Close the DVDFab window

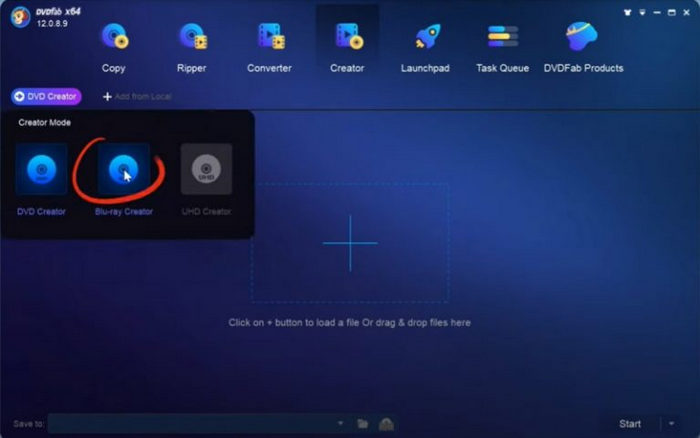pos(687,13)
